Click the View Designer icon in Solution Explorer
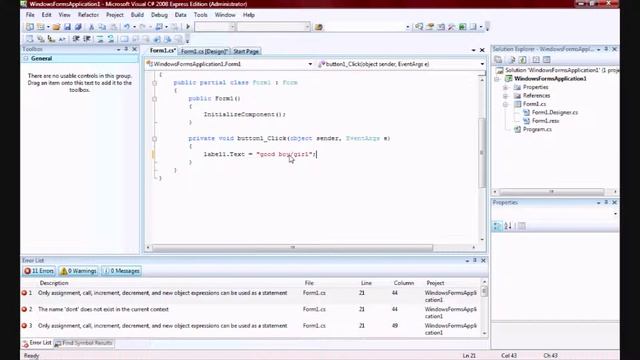 click(x=547, y=60)
